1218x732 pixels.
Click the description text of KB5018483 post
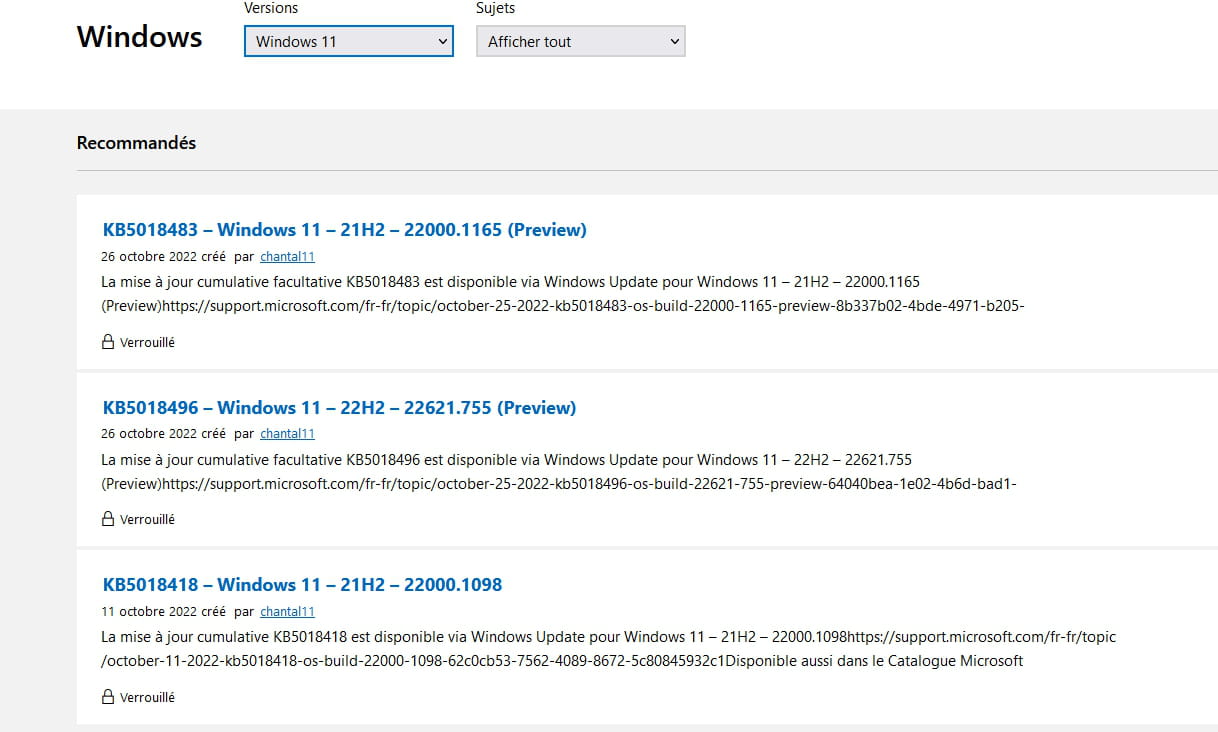coord(563,294)
